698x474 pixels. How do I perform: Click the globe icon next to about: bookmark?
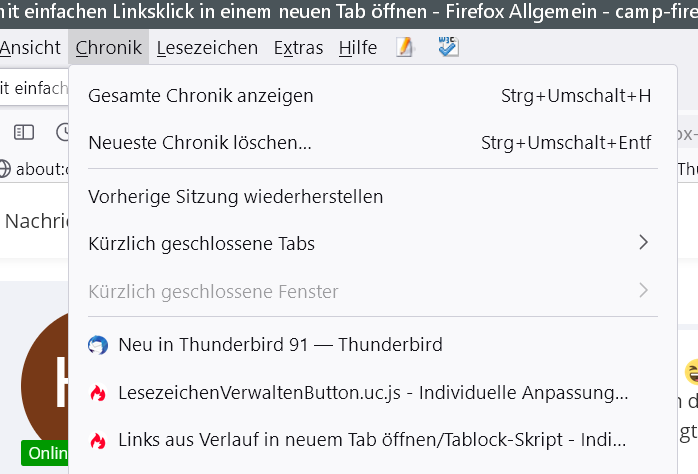point(4,168)
